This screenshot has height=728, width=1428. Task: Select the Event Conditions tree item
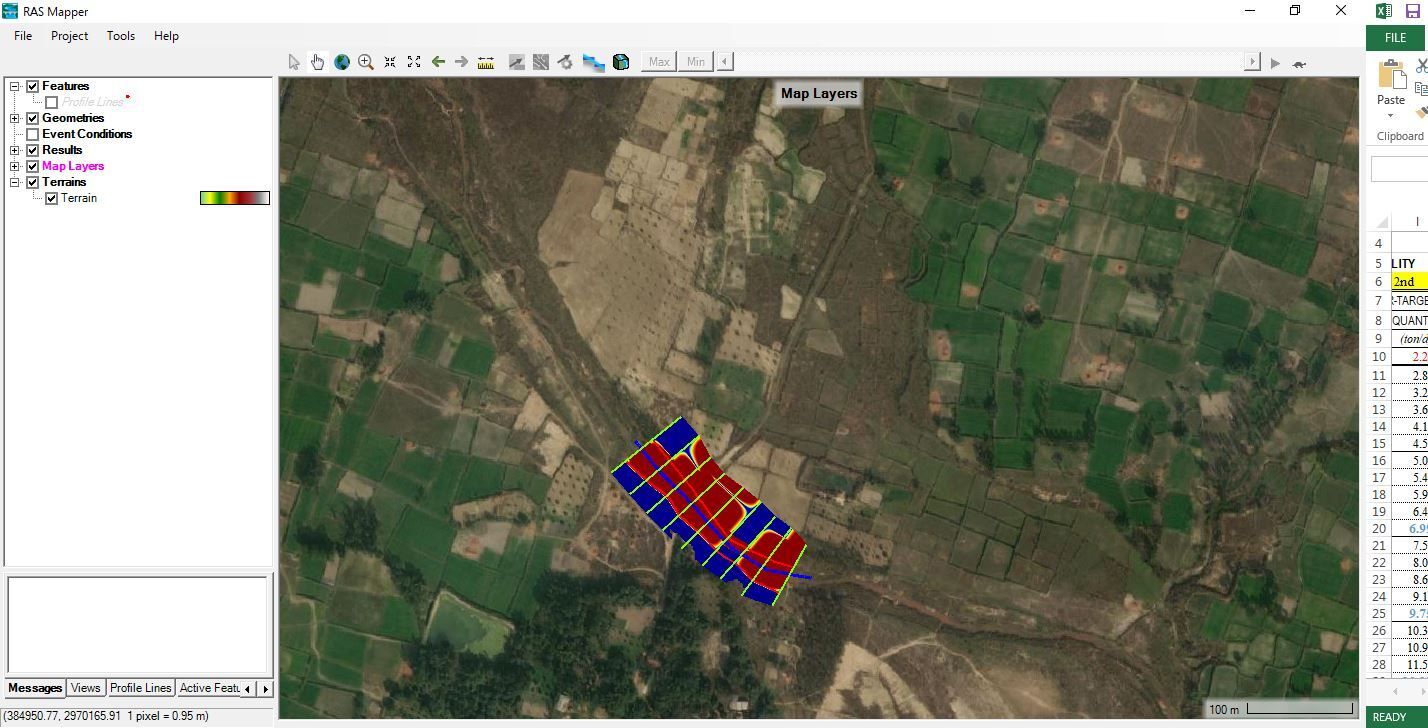[87, 134]
